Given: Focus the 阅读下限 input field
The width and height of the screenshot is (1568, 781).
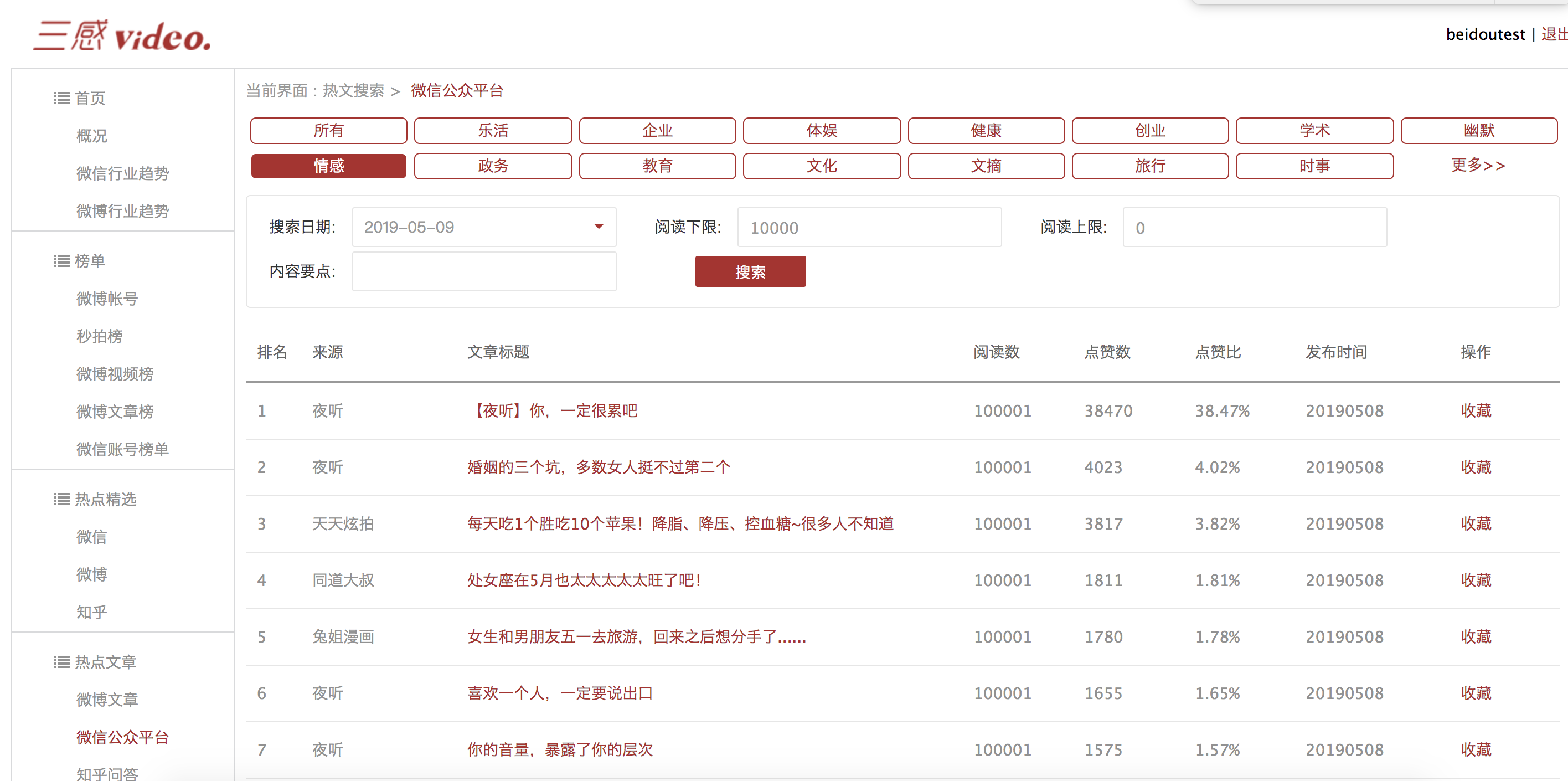Looking at the screenshot, I should pyautogui.click(x=869, y=228).
